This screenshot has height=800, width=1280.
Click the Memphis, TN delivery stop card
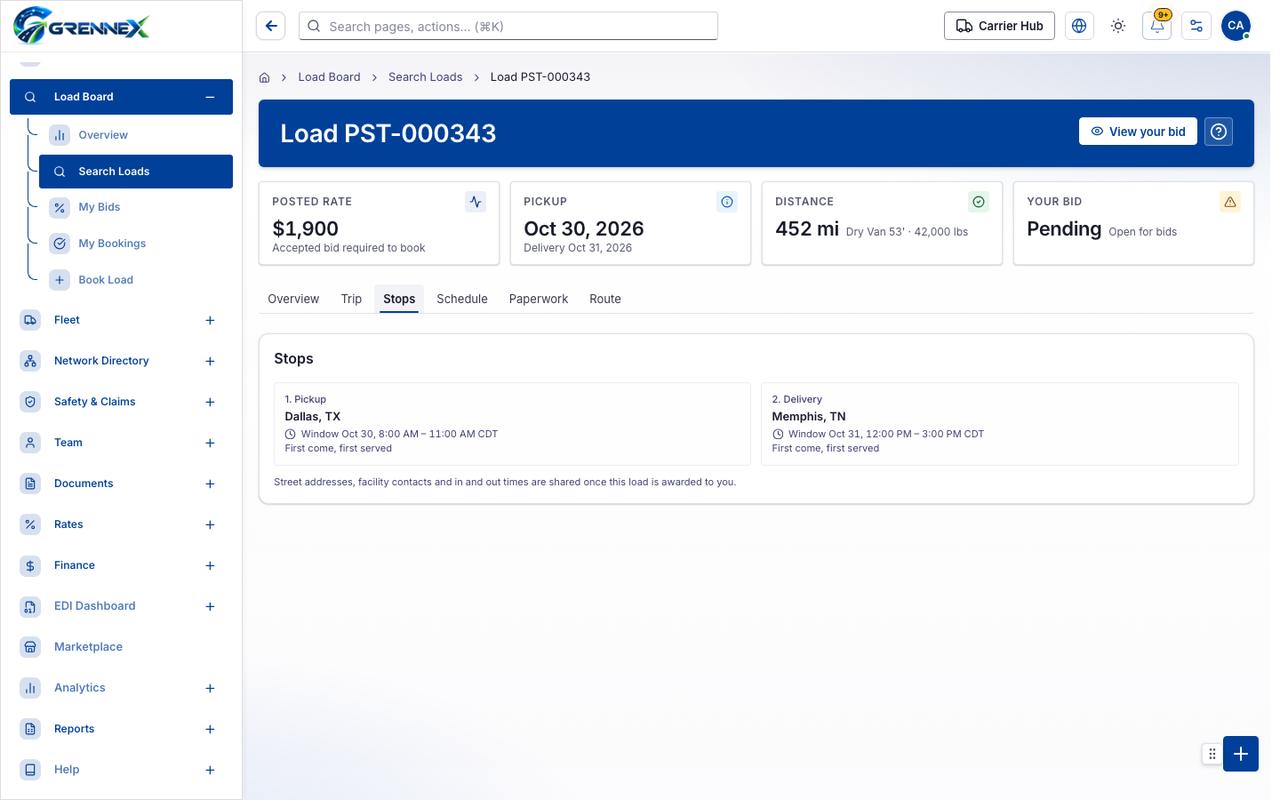(x=1000, y=424)
